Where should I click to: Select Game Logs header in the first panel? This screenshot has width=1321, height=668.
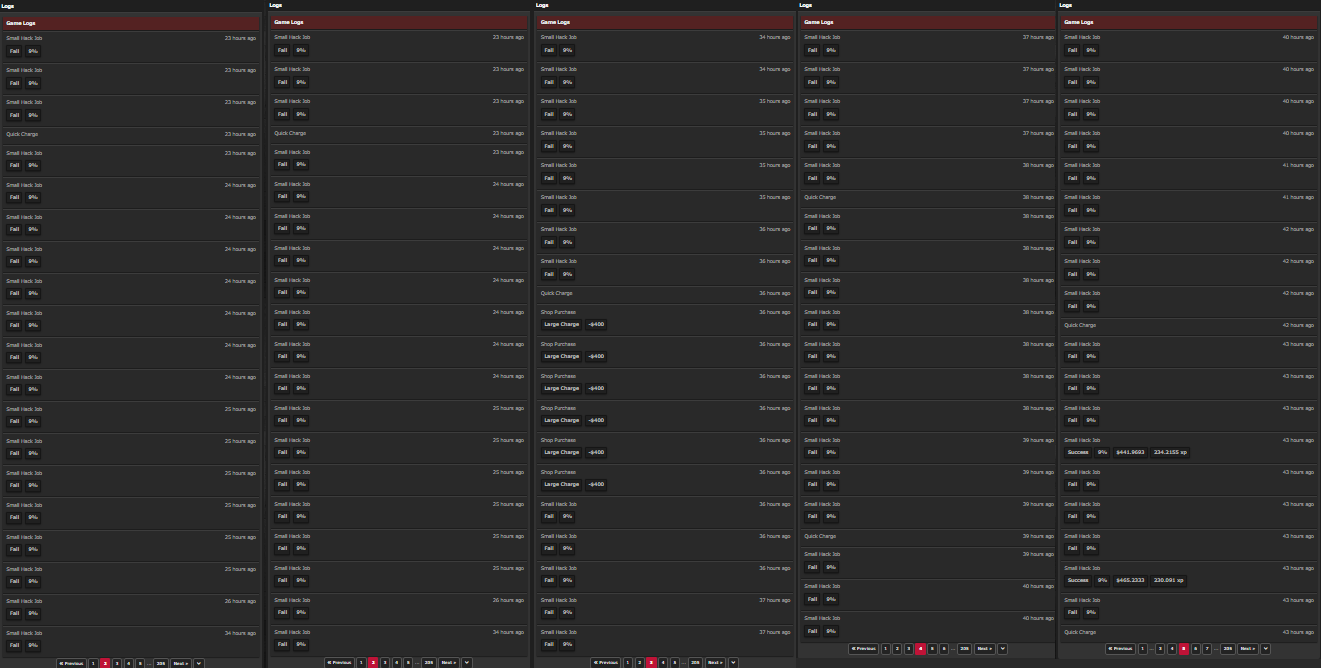pyautogui.click(x=132, y=22)
